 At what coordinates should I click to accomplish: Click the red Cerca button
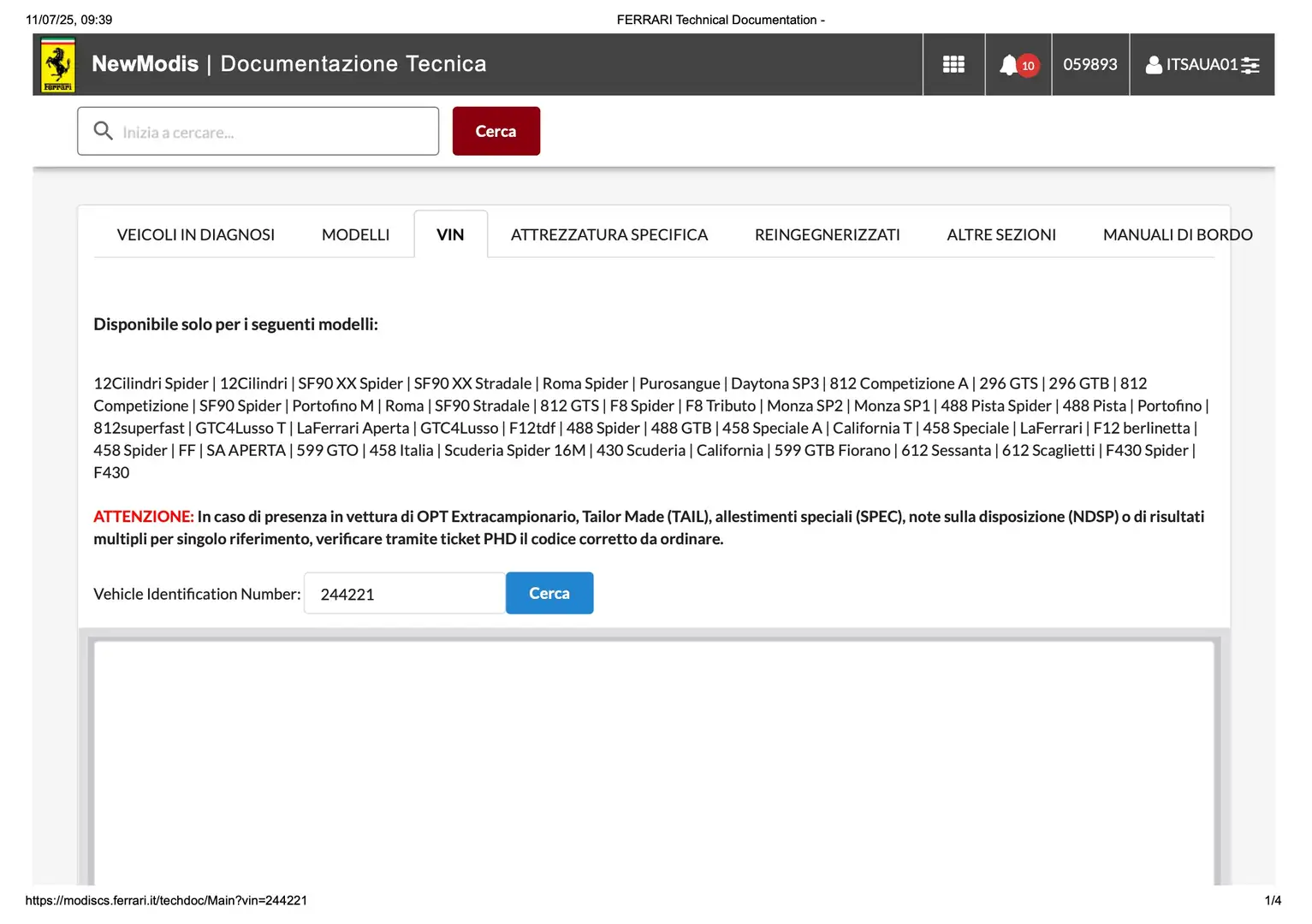coord(496,131)
